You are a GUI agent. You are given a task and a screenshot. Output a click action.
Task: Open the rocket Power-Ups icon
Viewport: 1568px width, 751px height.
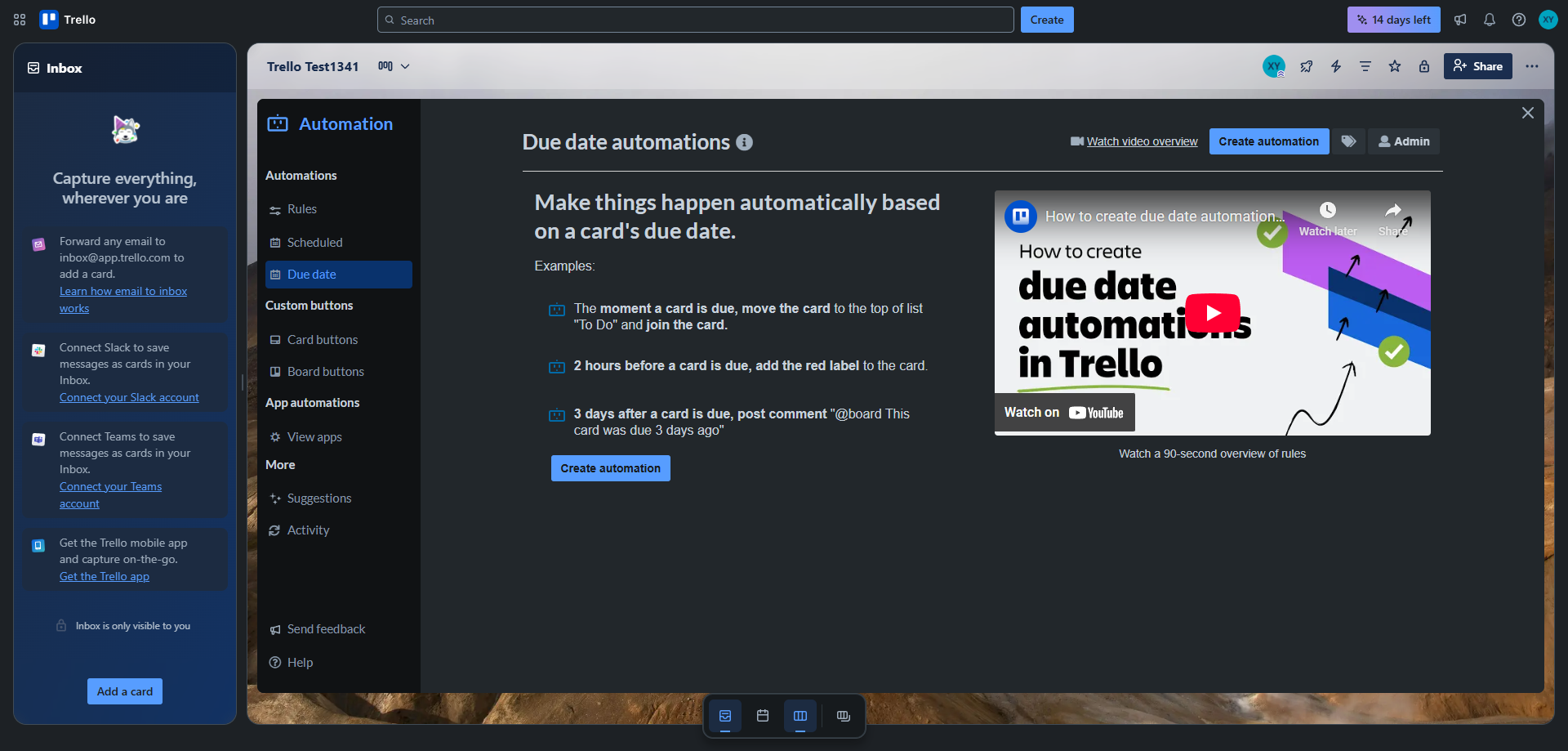coord(1307,66)
